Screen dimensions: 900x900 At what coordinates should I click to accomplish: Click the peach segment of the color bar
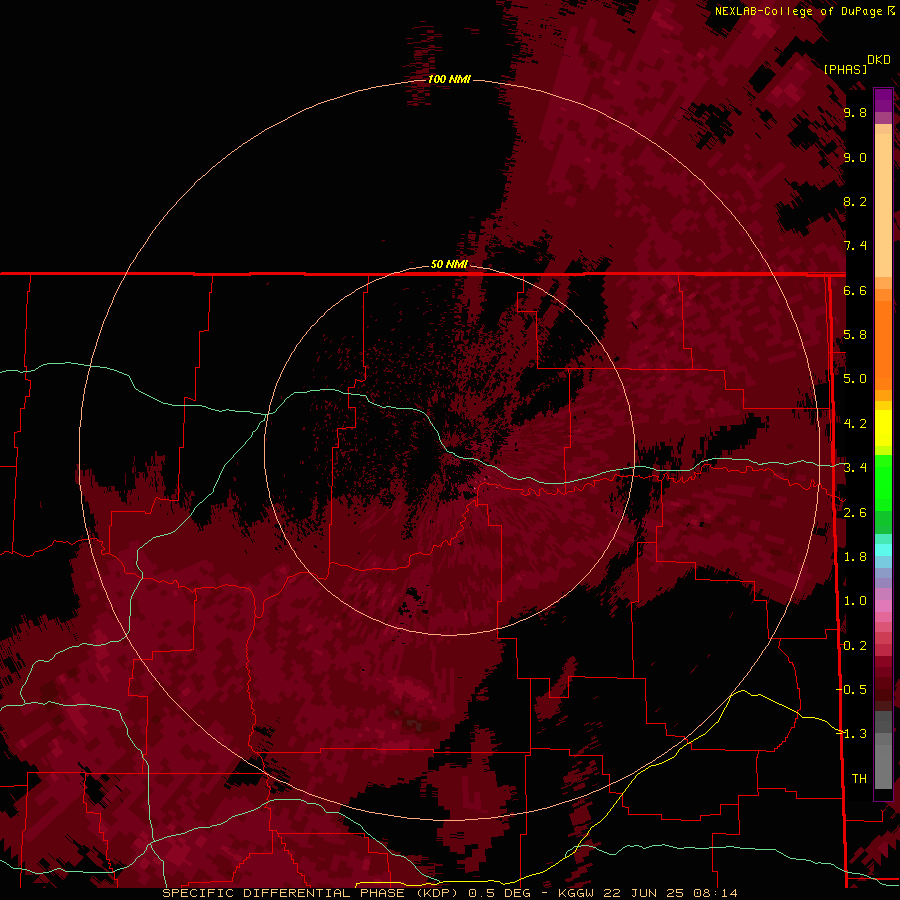[883, 201]
